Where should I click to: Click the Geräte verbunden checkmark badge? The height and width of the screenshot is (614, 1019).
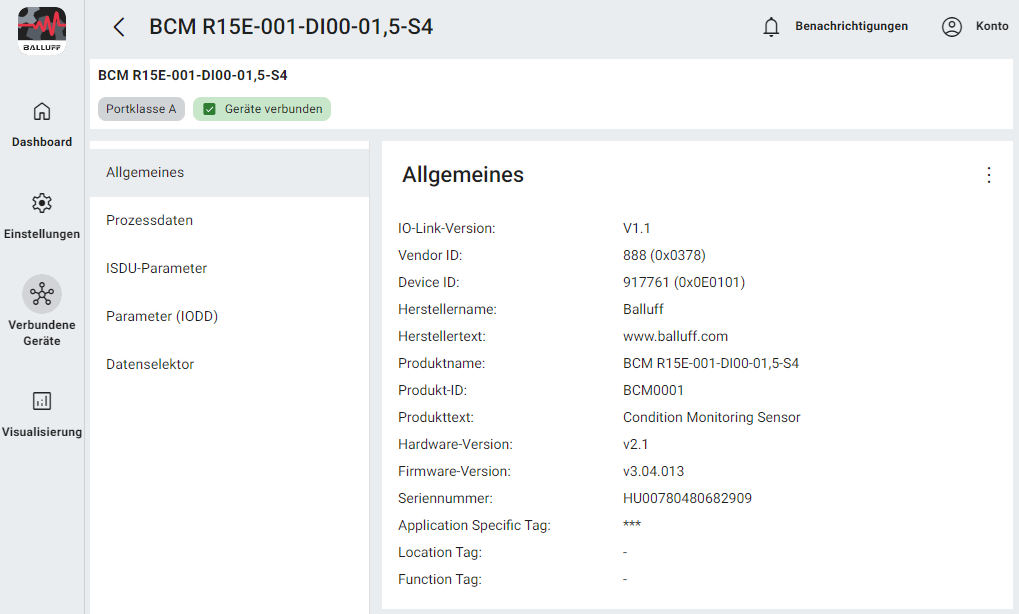(262, 109)
